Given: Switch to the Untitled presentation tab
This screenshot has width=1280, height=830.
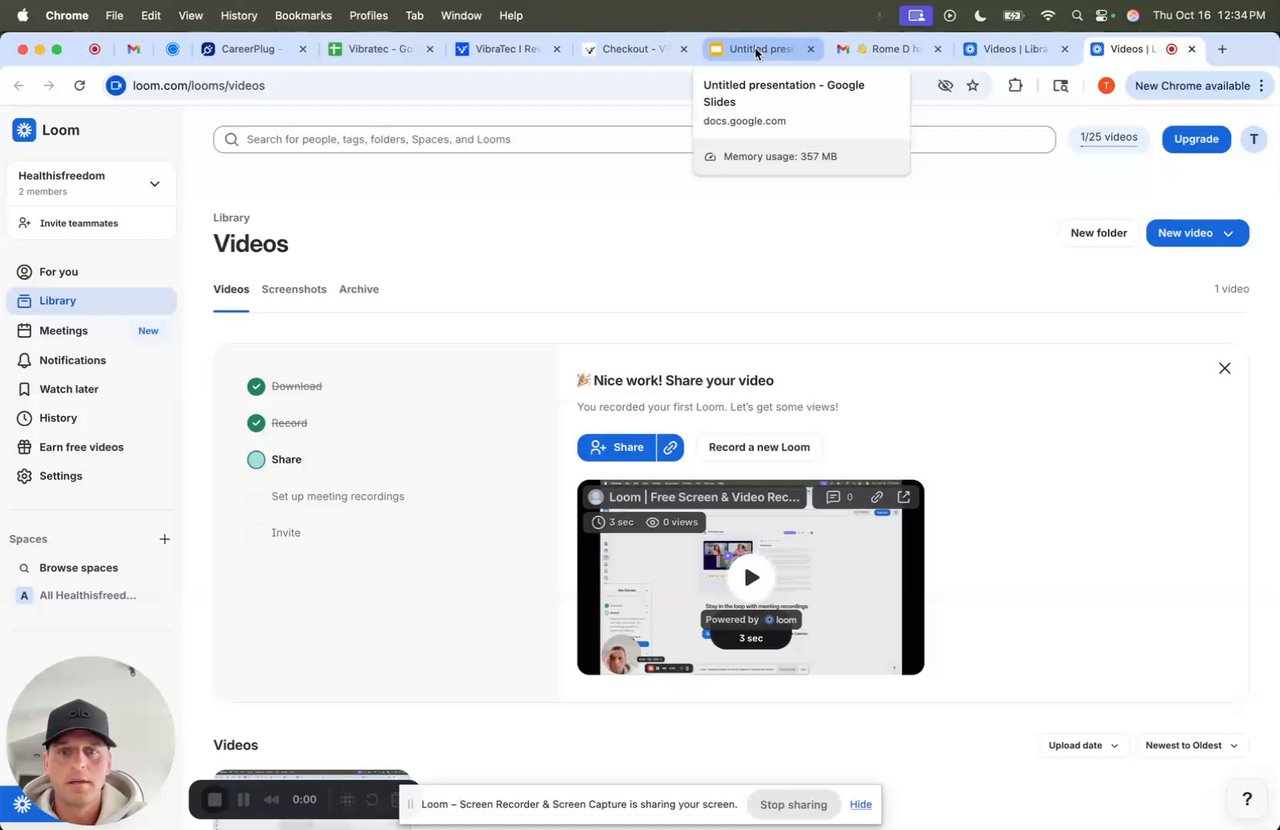Looking at the screenshot, I should click(x=762, y=49).
